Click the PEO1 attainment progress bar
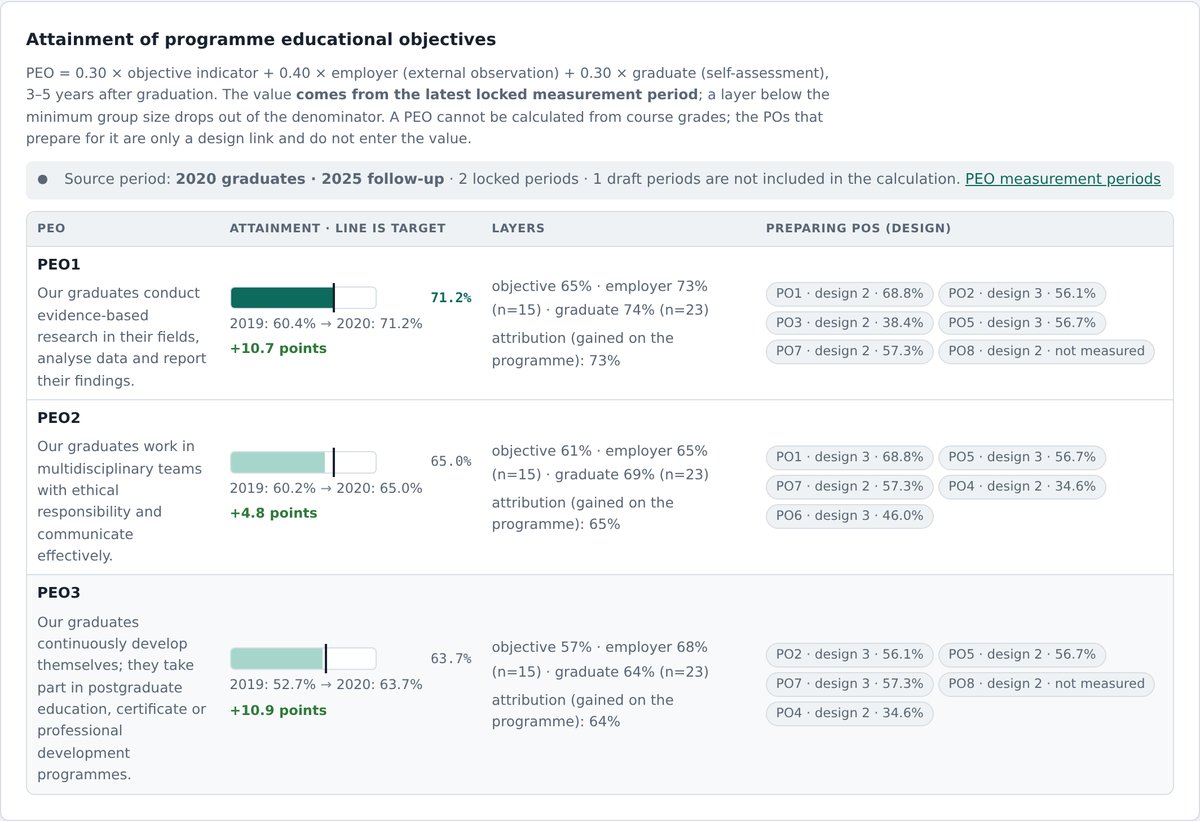Screen dimensions: 1200x821 [304, 298]
